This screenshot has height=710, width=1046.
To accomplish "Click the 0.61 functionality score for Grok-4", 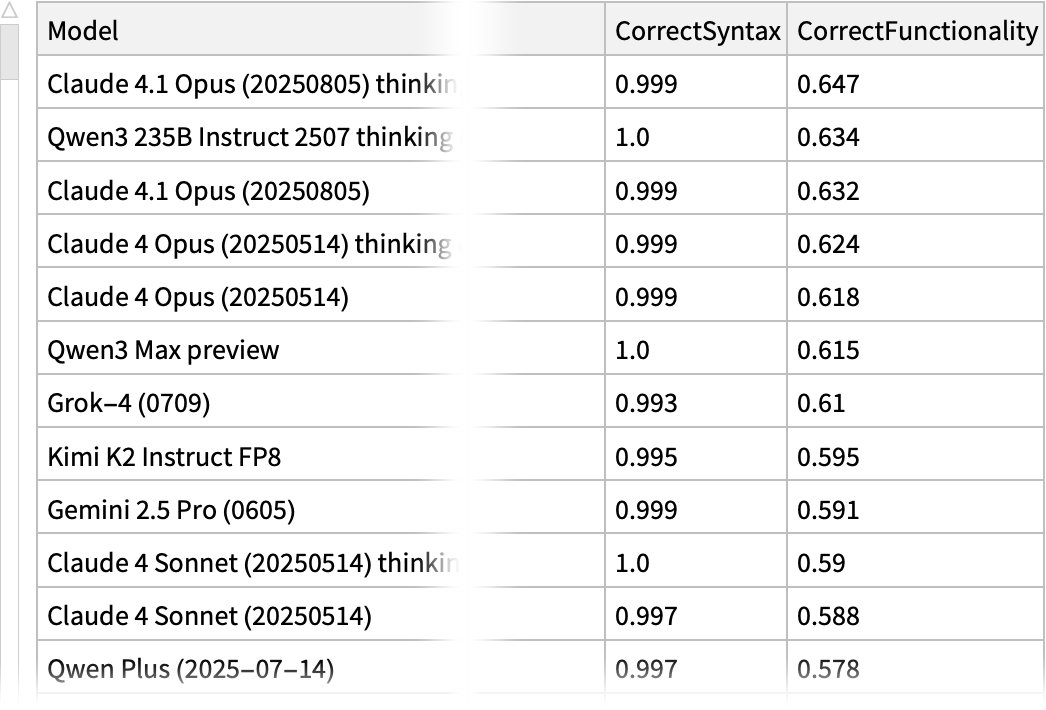I will pos(821,403).
